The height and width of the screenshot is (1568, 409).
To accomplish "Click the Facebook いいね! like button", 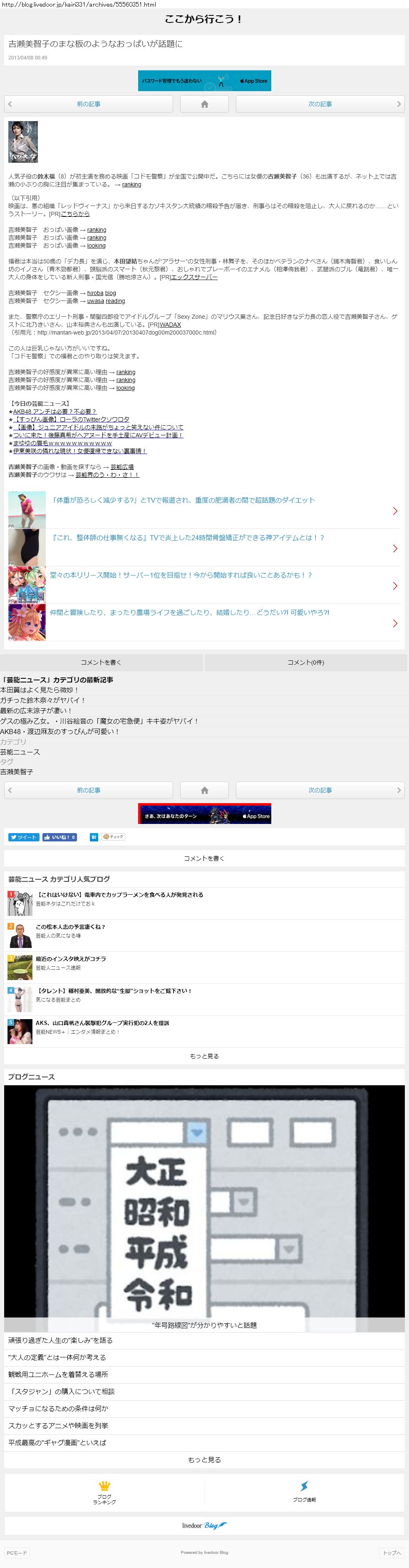I will coord(59,837).
